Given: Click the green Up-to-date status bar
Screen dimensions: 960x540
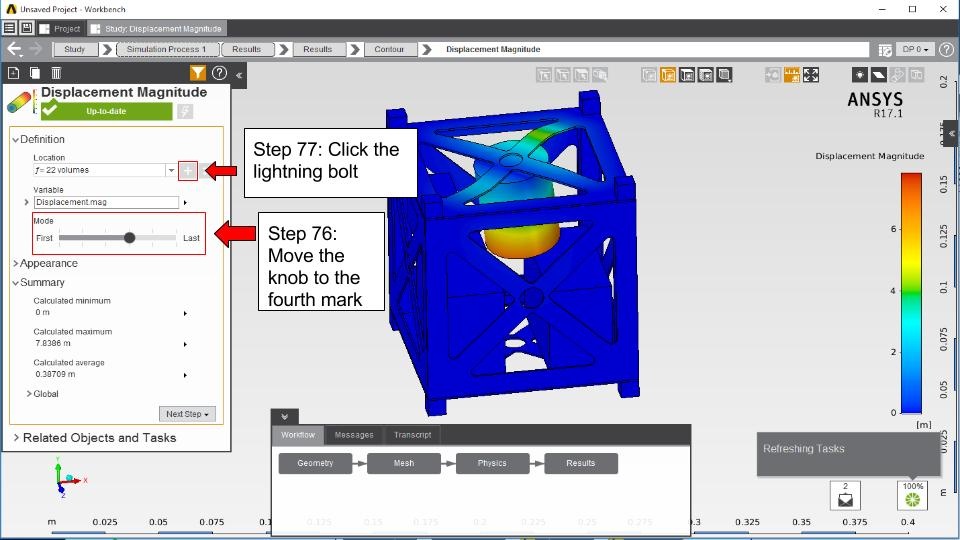Looking at the screenshot, I should 107,111.
